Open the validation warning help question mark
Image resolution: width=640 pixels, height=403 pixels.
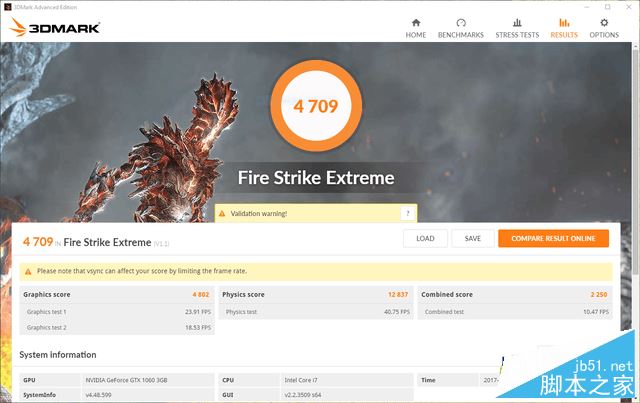[407, 213]
